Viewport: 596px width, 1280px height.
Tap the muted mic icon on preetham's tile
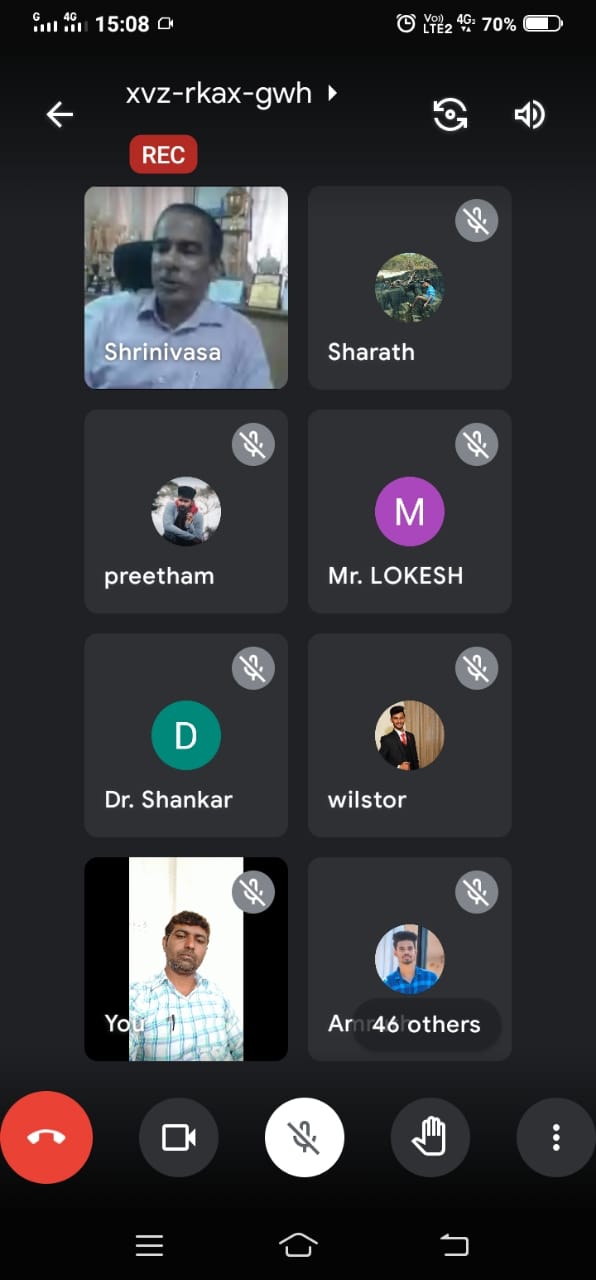(253, 445)
